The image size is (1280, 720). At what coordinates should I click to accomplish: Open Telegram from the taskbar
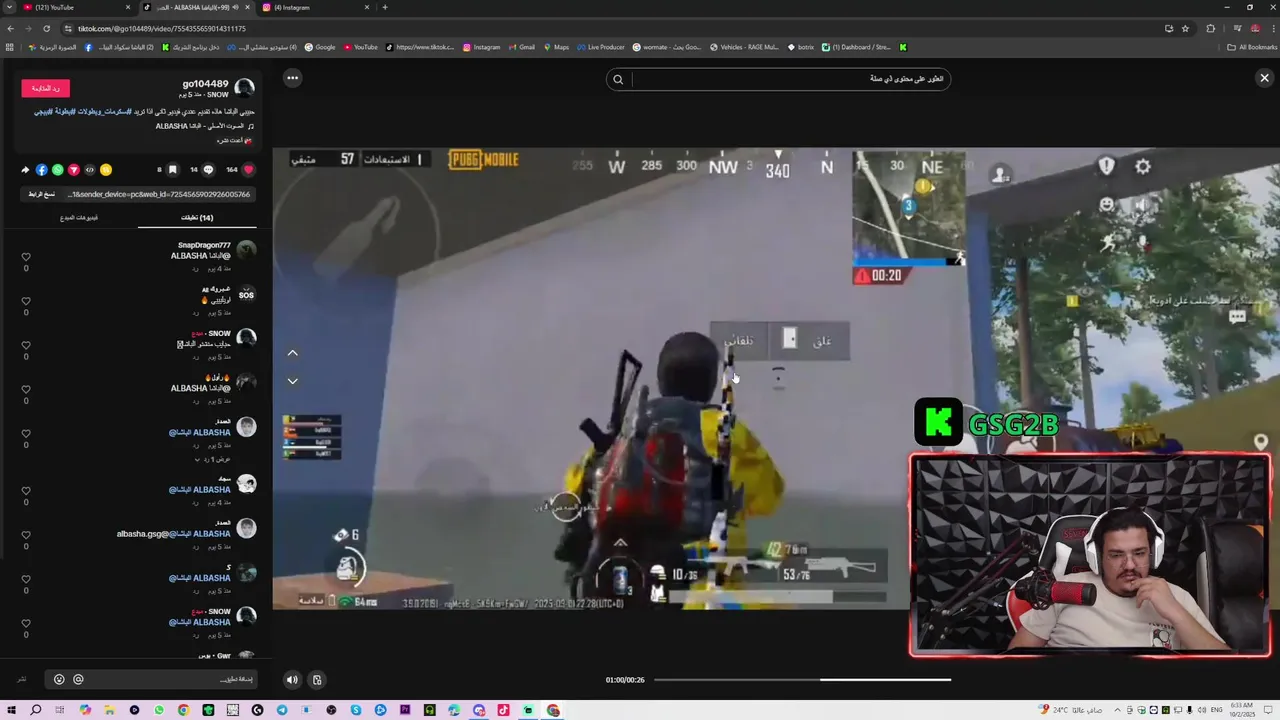tap(282, 710)
